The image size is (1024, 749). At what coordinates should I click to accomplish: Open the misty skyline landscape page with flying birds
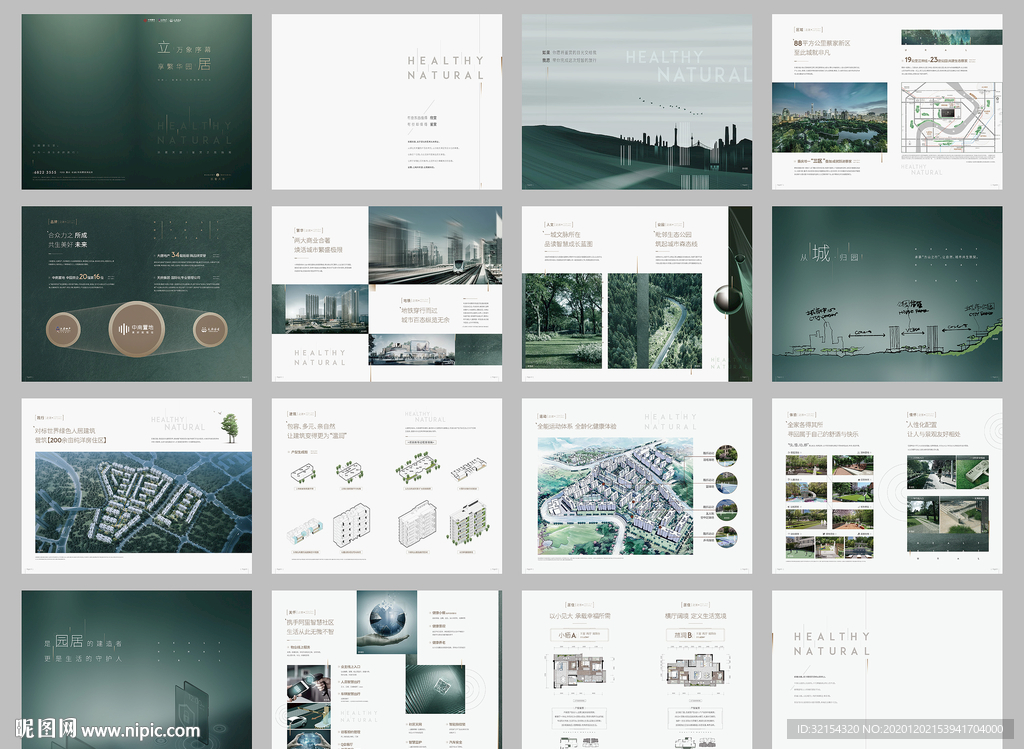637,102
